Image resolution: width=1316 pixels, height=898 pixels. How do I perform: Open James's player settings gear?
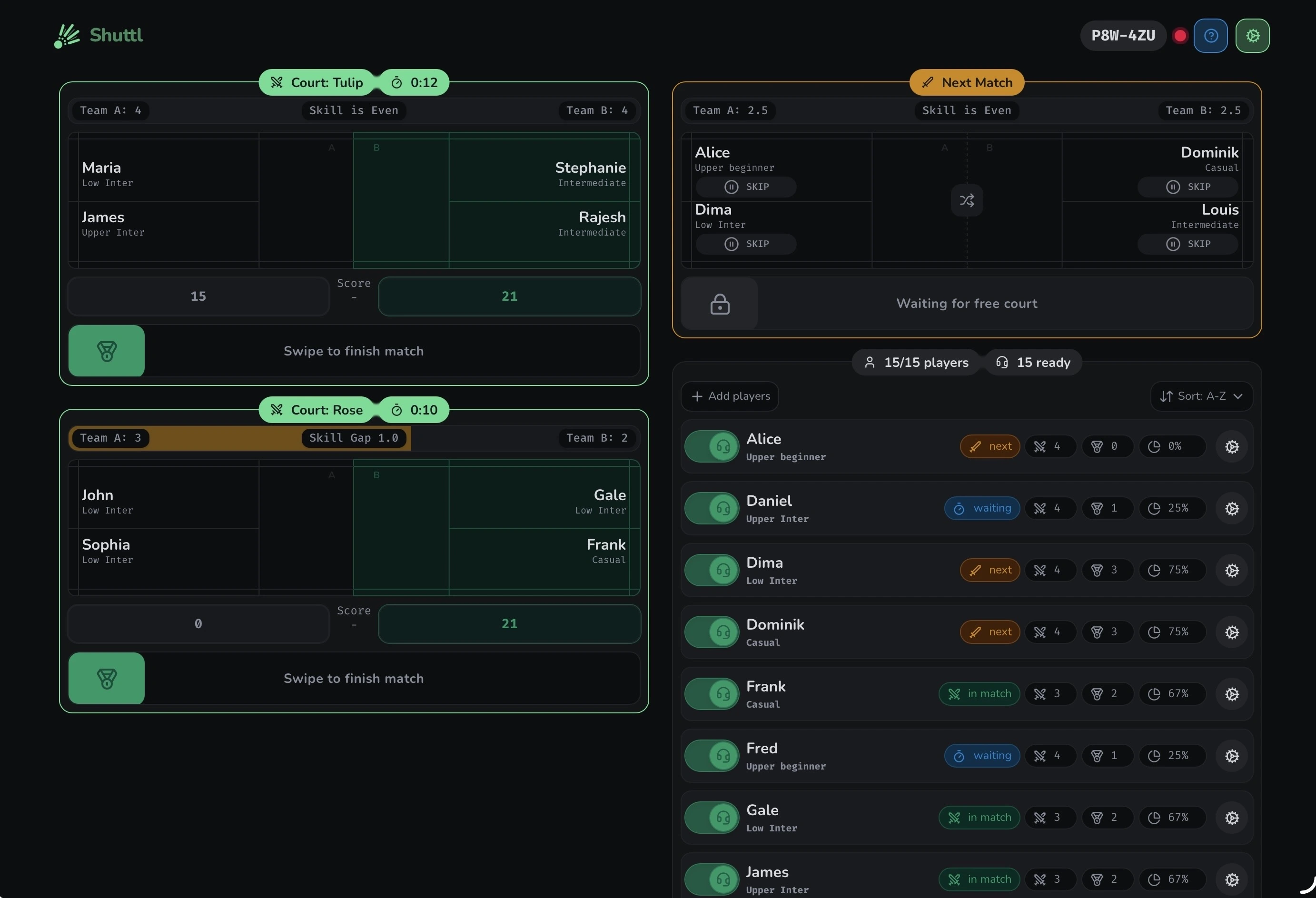[x=1232, y=879]
